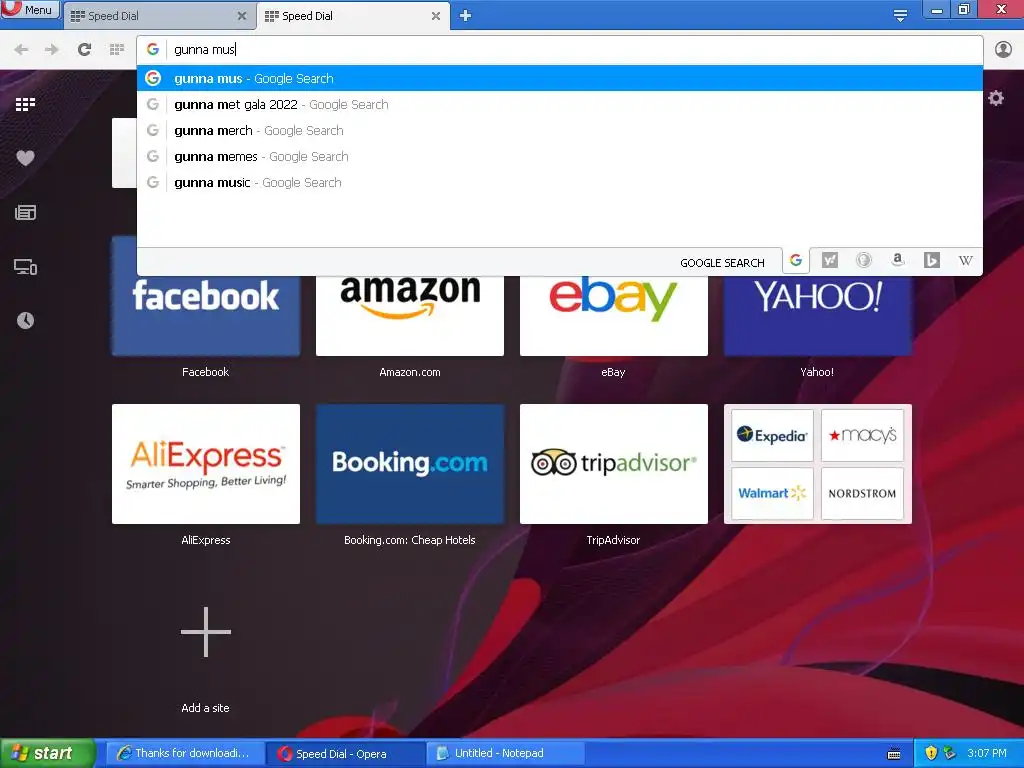Open Expedia in the shopping folder

coord(772,435)
